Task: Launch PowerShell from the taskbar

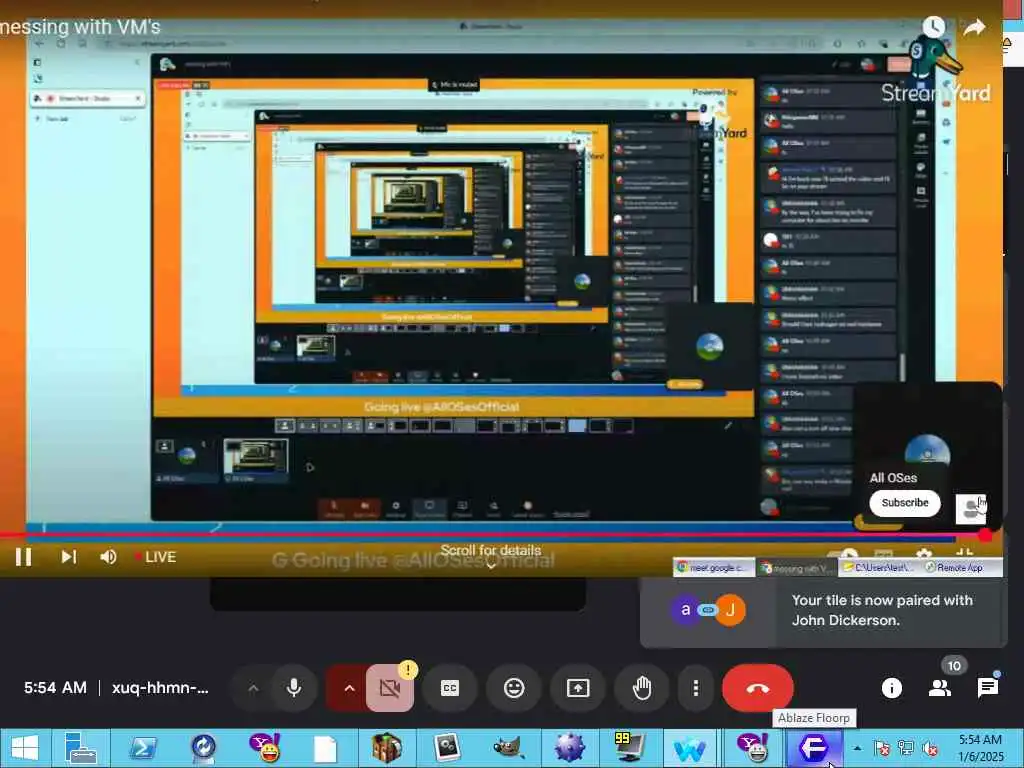Action: pos(142,748)
